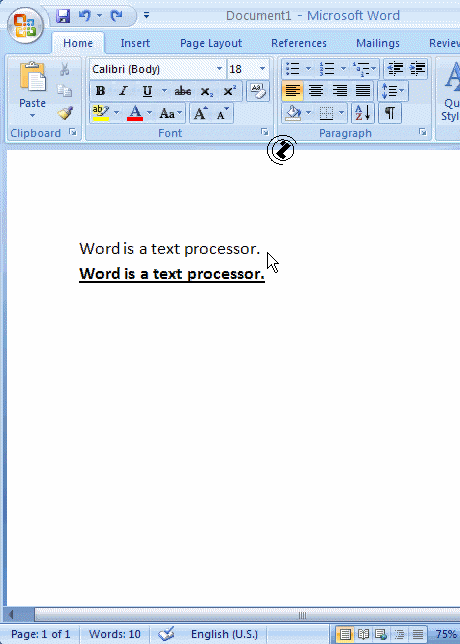Redo the last action
The image size is (460, 644).
117,16
